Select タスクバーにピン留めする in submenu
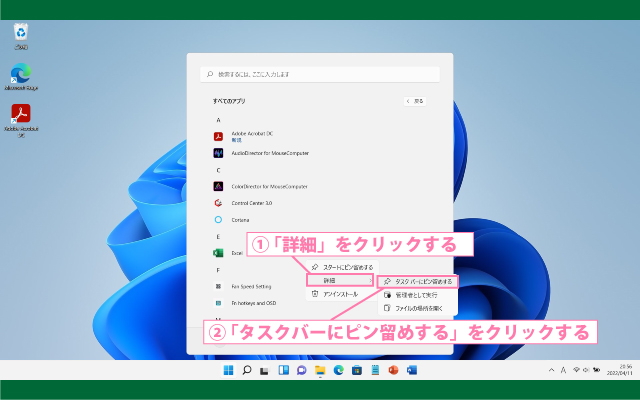The height and width of the screenshot is (400, 640). (x=418, y=282)
